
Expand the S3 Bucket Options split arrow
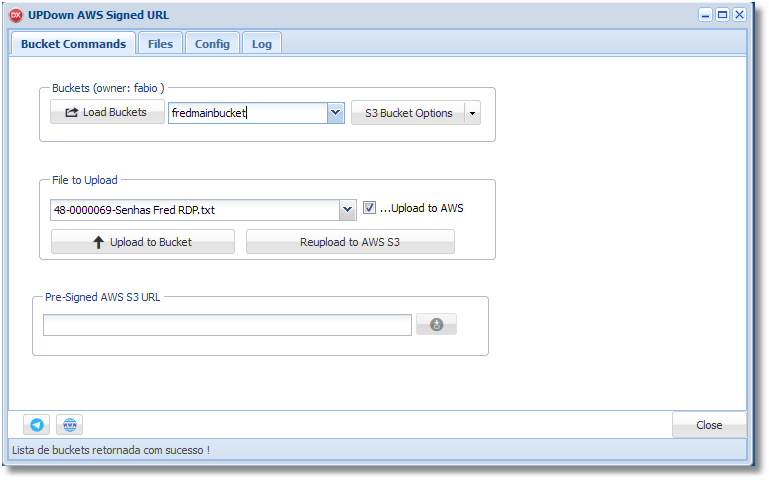tap(472, 113)
